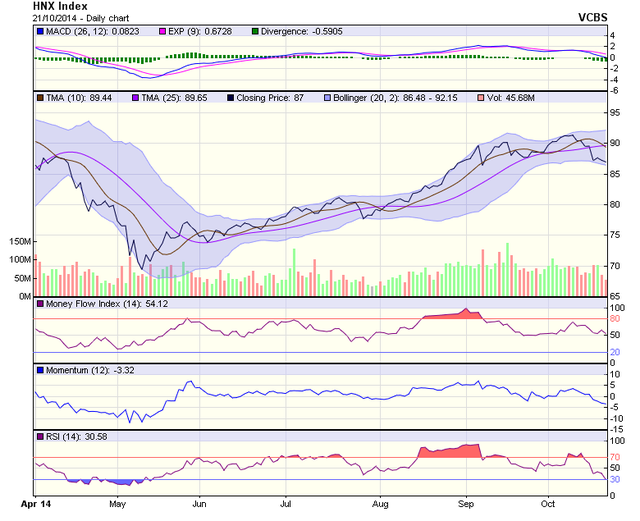Screen dimensions: 640x521
Task: Select the brown TMA (10) legend marker
Action: (x=40, y=100)
